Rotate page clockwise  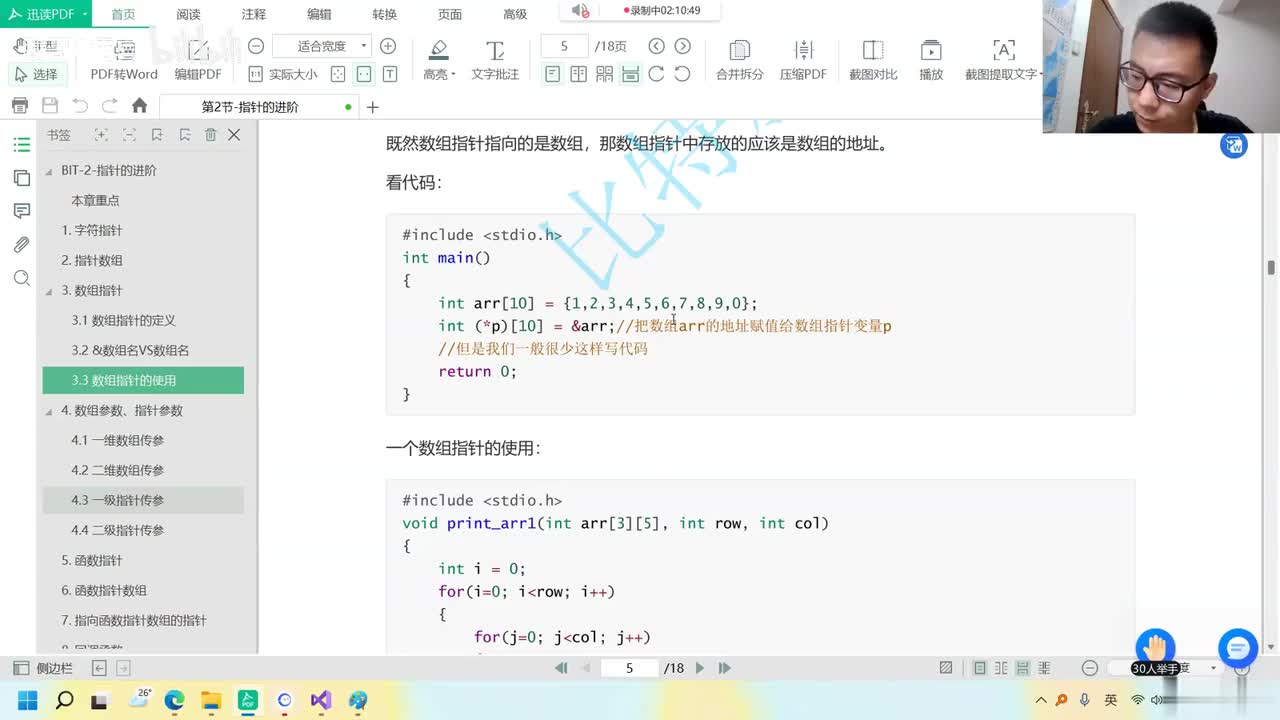[656, 74]
